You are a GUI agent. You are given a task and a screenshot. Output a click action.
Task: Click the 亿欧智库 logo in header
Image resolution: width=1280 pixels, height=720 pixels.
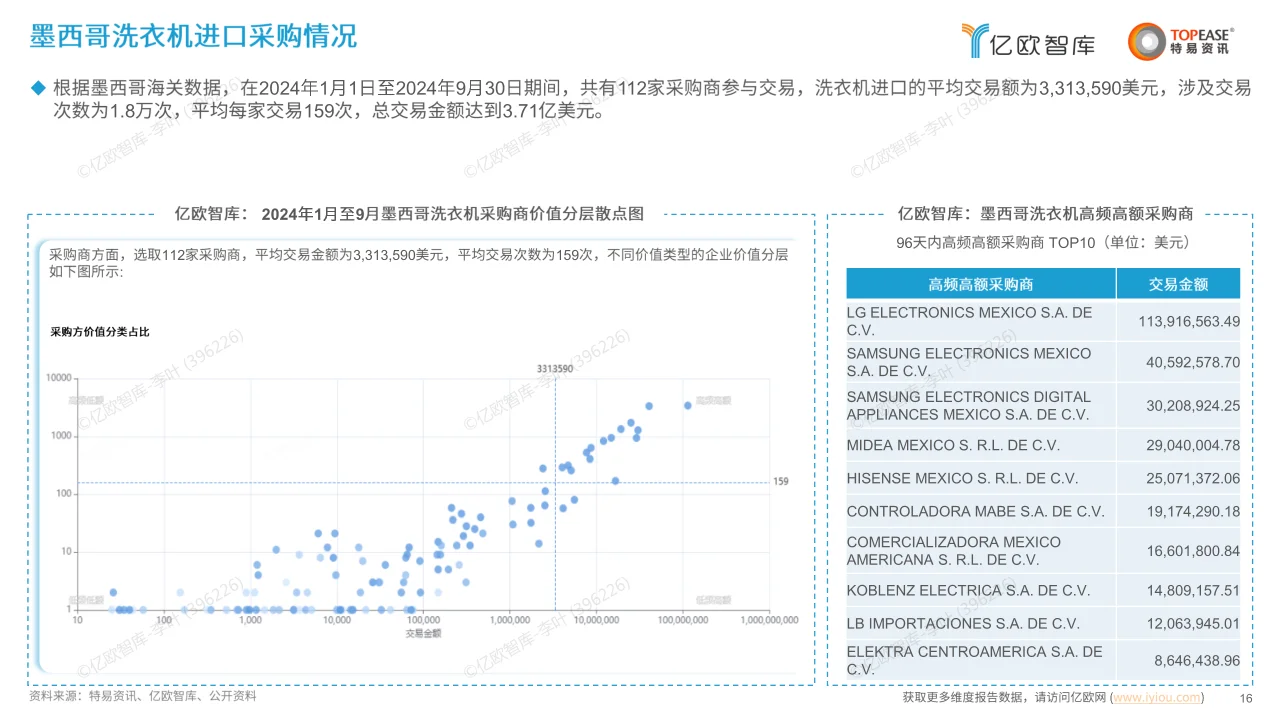pyautogui.click(x=1028, y=41)
